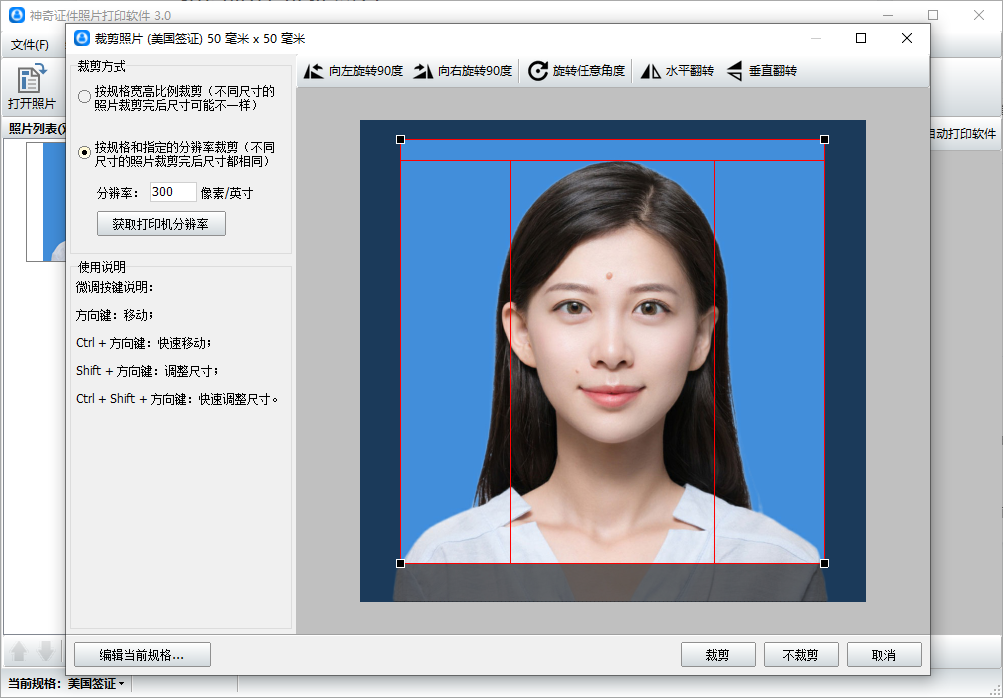Click the crop dialog app icon
Screen dimensions: 1003x698
click(83, 38)
